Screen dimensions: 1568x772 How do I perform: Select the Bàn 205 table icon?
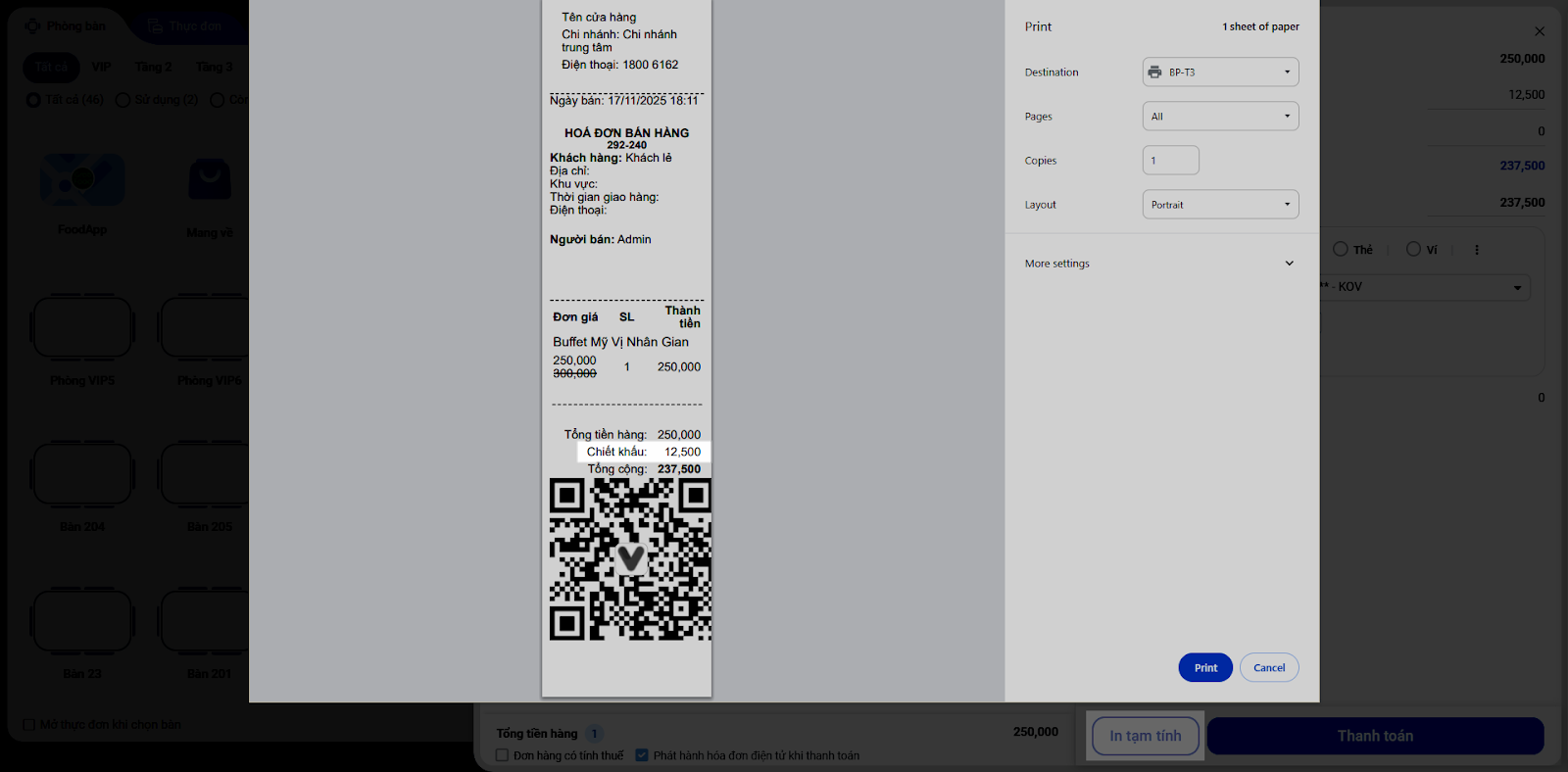(204, 474)
